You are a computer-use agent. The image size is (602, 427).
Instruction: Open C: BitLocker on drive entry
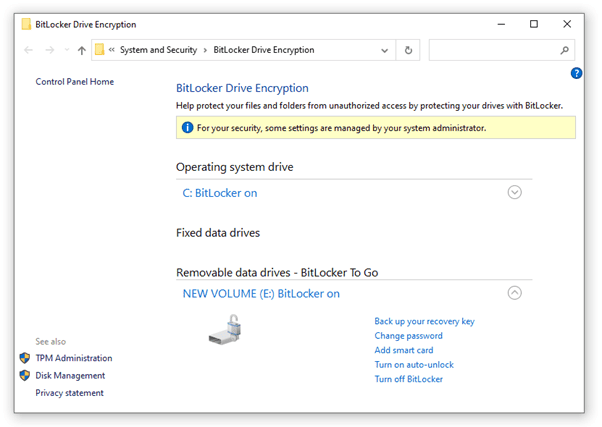click(x=220, y=193)
